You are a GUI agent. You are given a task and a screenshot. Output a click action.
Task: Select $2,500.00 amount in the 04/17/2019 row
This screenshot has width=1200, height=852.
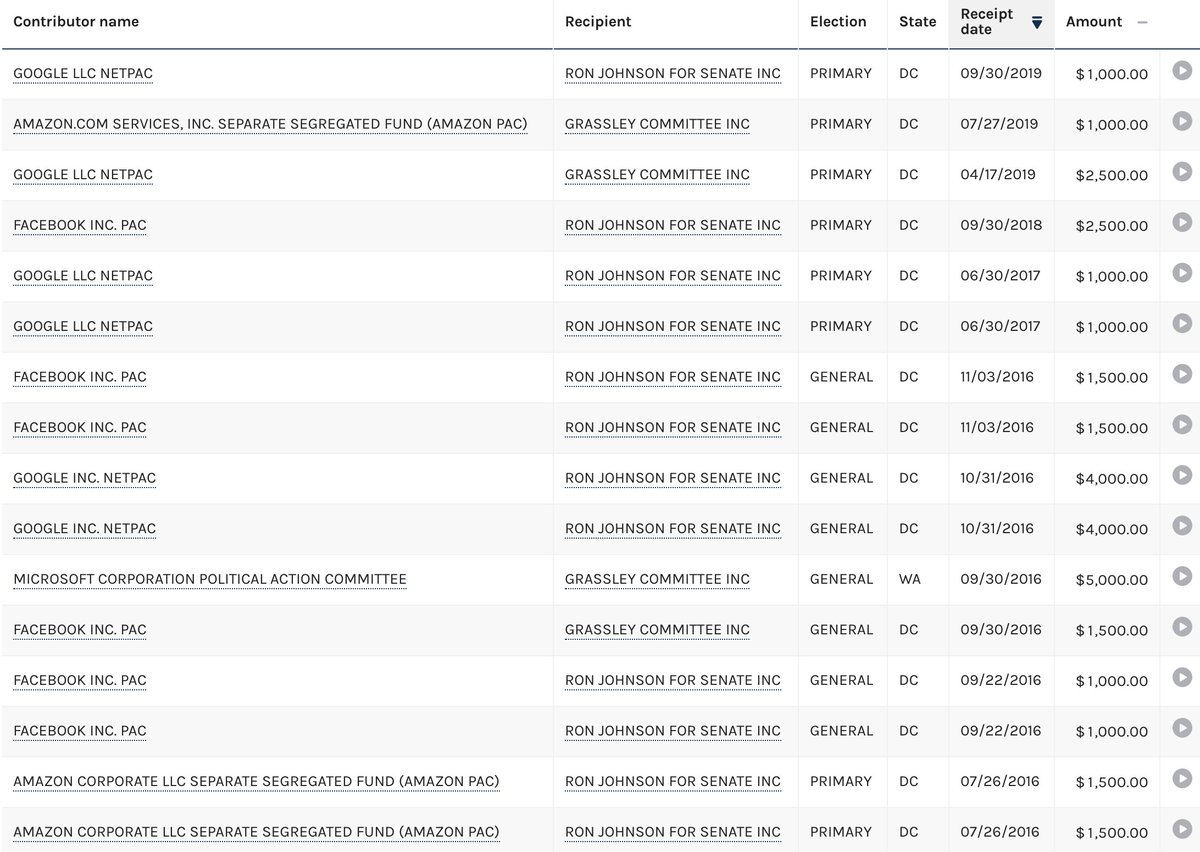click(x=1111, y=175)
